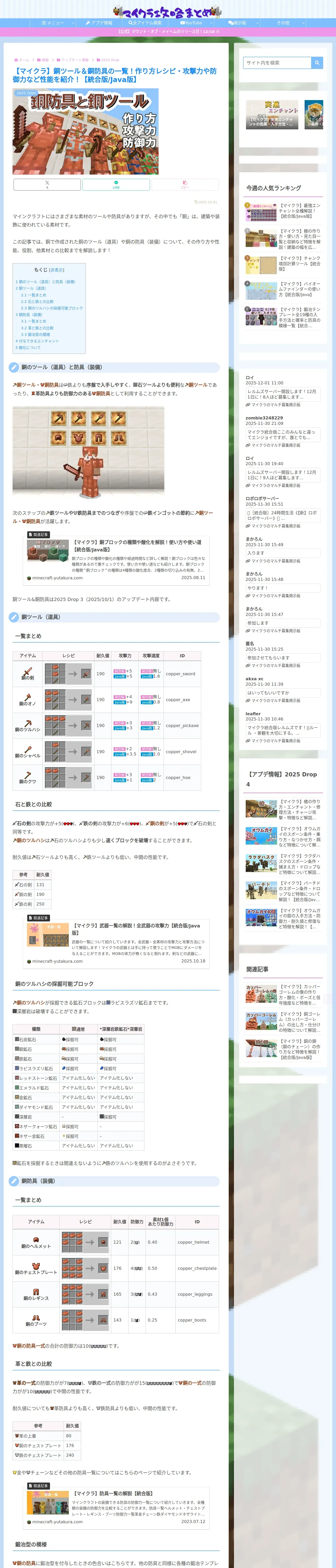The height and width of the screenshot is (1568, 336).
Task: Click the 銅のヘルメット item icon
Action: 36,1240
